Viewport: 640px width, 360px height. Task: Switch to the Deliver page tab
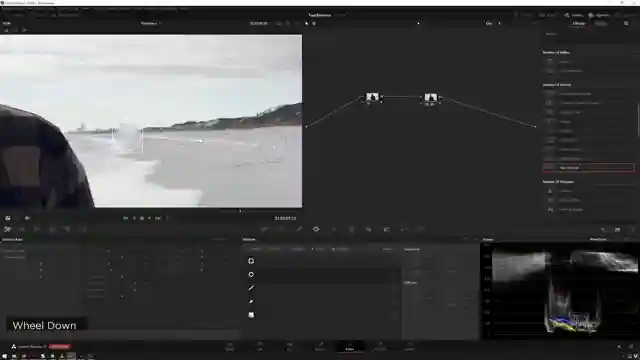pos(409,347)
